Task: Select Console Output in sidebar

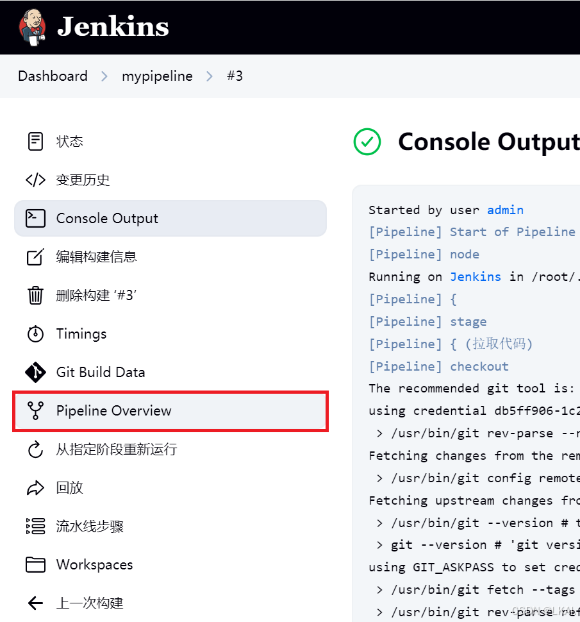Action: click(171, 219)
